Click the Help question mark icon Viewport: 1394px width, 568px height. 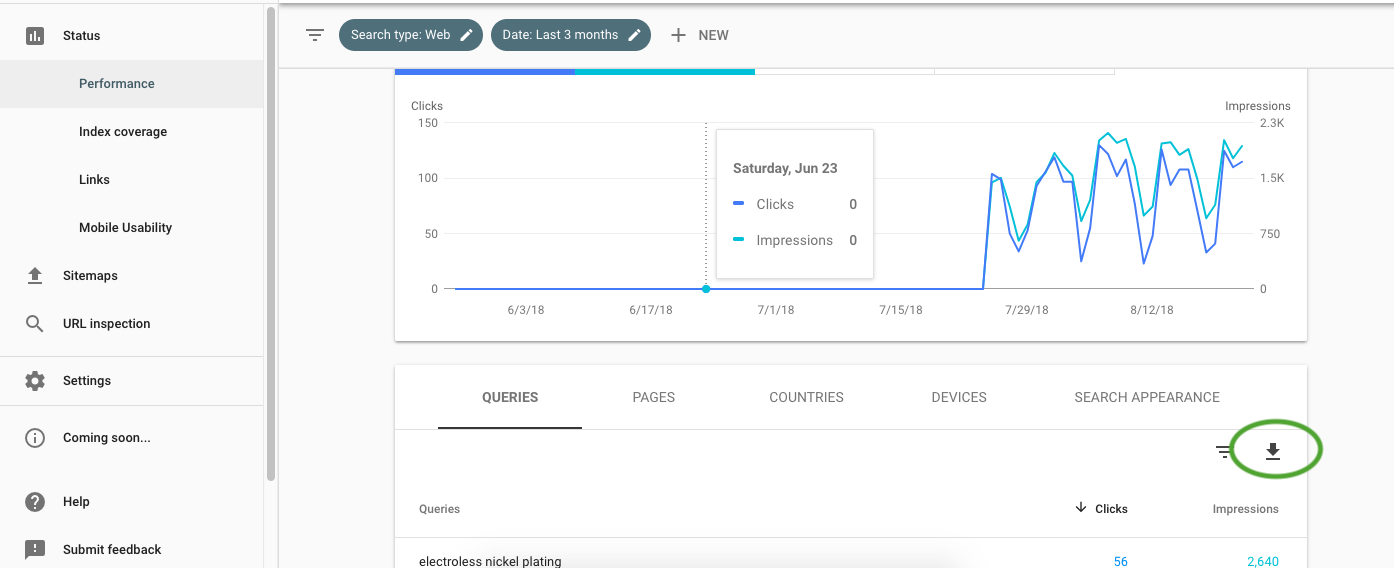pyautogui.click(x=35, y=502)
